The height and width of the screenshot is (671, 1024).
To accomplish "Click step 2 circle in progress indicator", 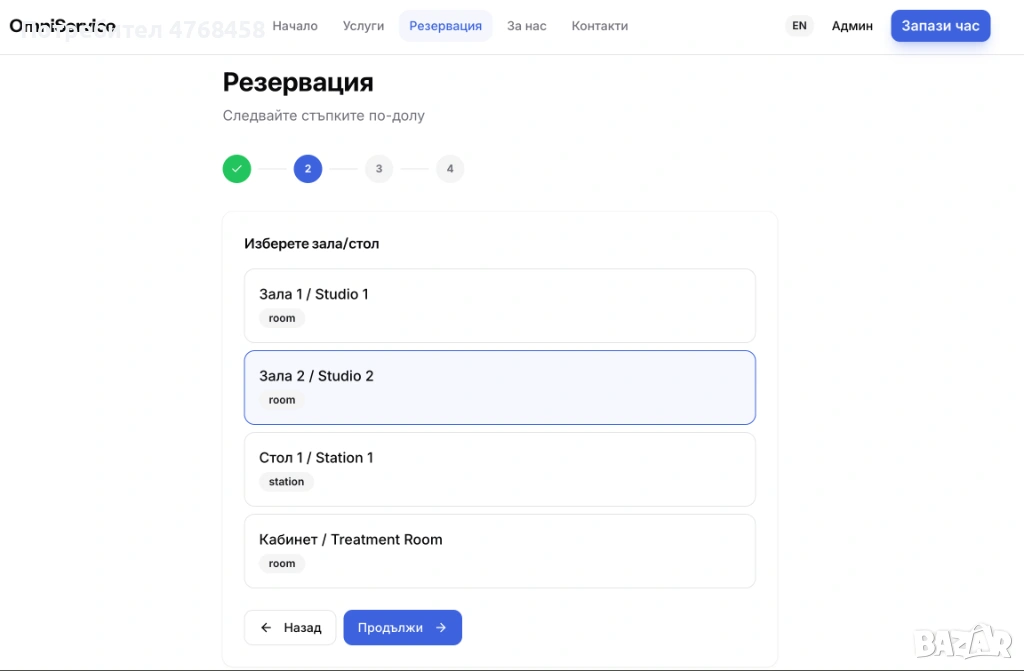I will tap(308, 169).
